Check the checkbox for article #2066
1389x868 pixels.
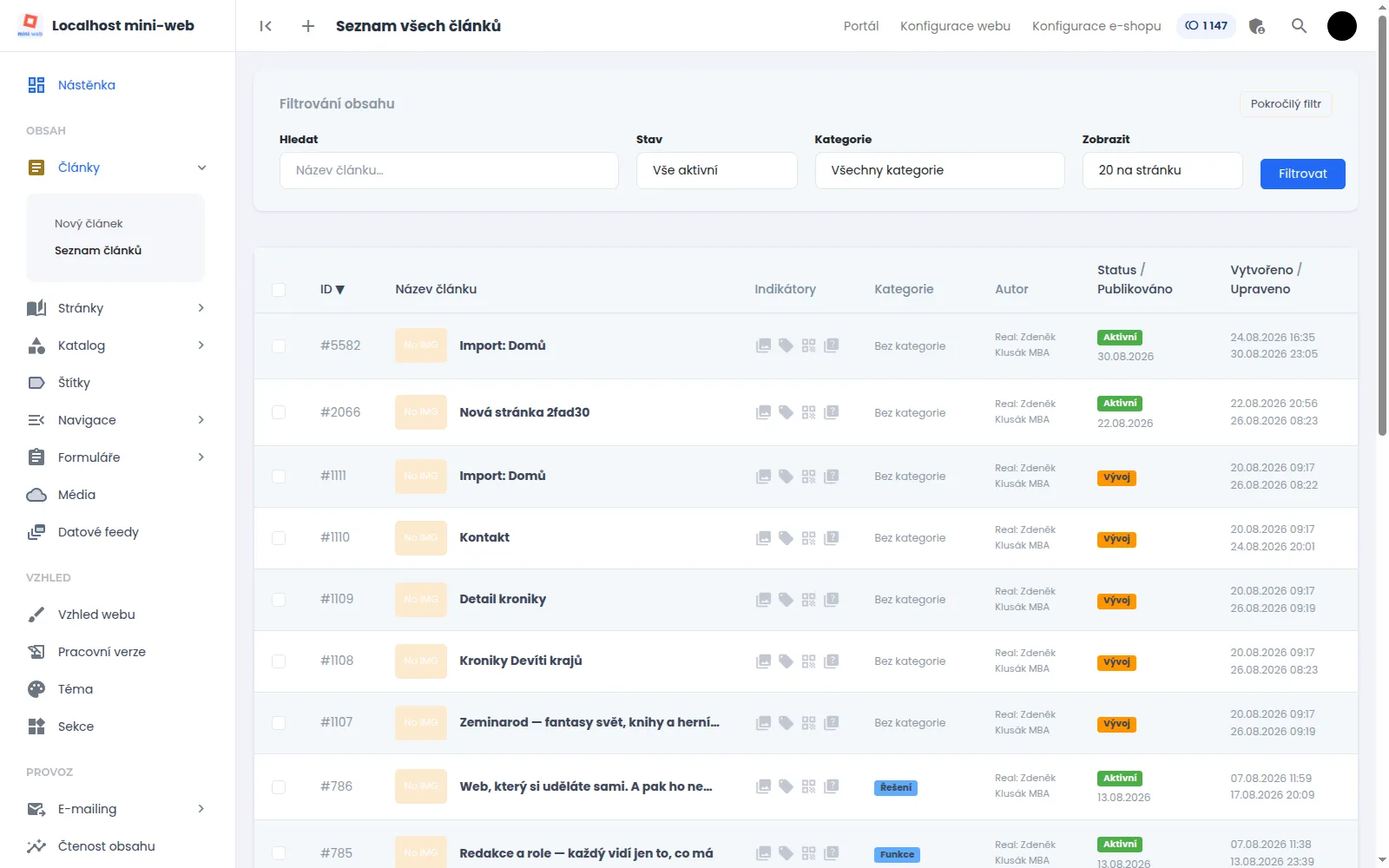tap(279, 412)
